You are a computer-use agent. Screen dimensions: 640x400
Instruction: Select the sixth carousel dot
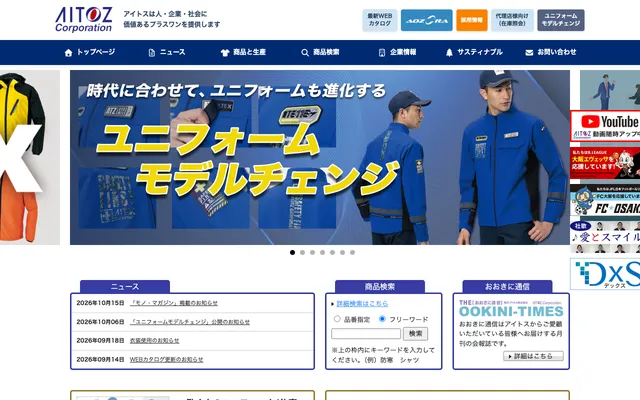pos(342,253)
